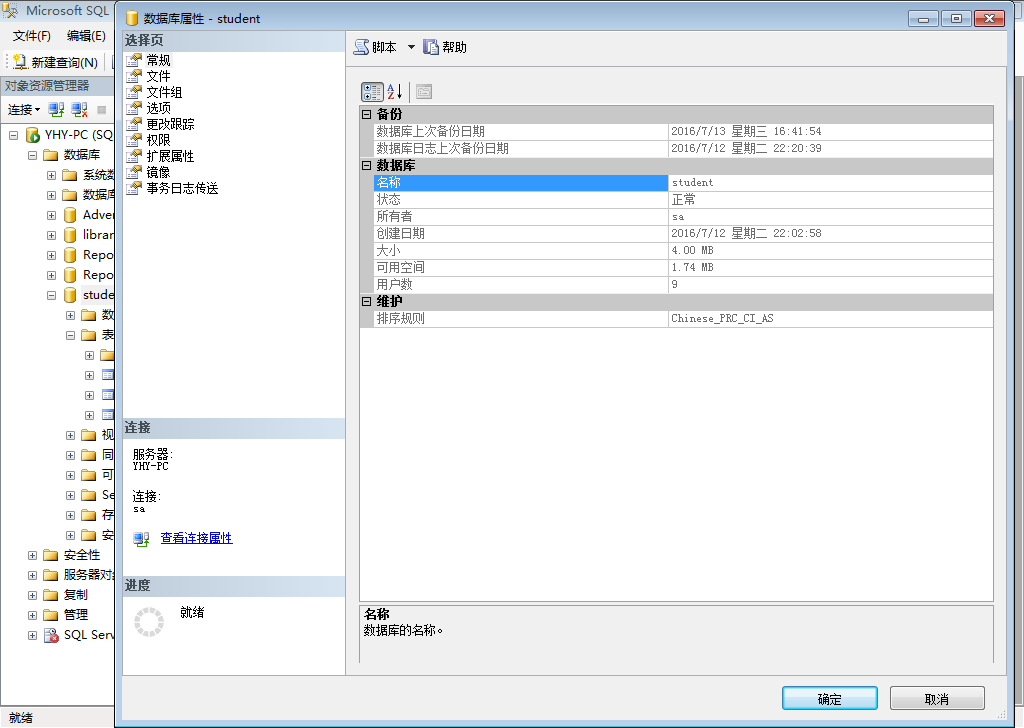This screenshot has height=728, width=1024.
Task: Click the connection properties icon beside the link
Action: tap(141, 539)
